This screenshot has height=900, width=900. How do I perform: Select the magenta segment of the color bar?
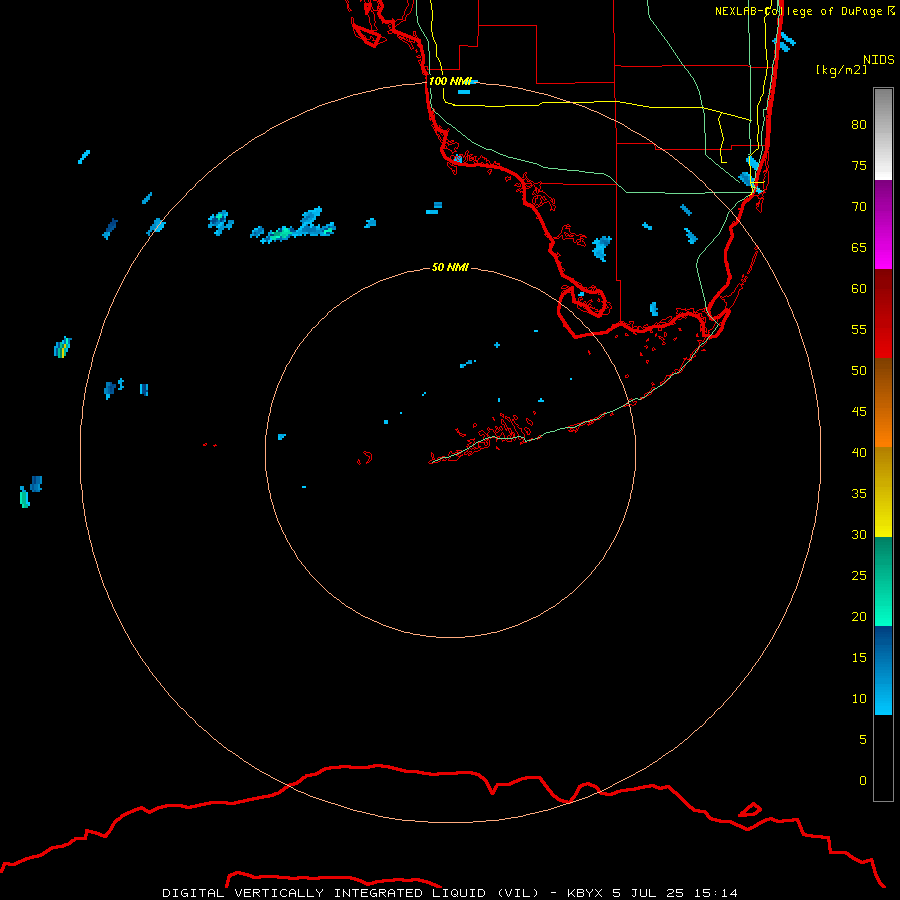(883, 224)
